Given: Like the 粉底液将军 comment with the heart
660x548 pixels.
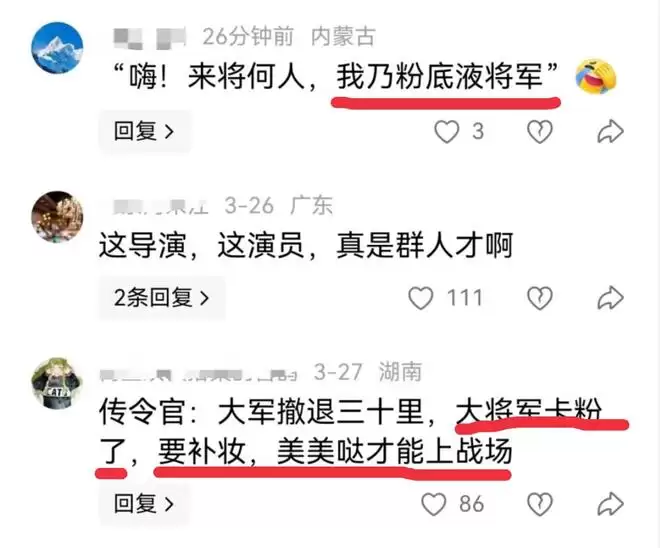Looking at the screenshot, I should [x=446, y=132].
